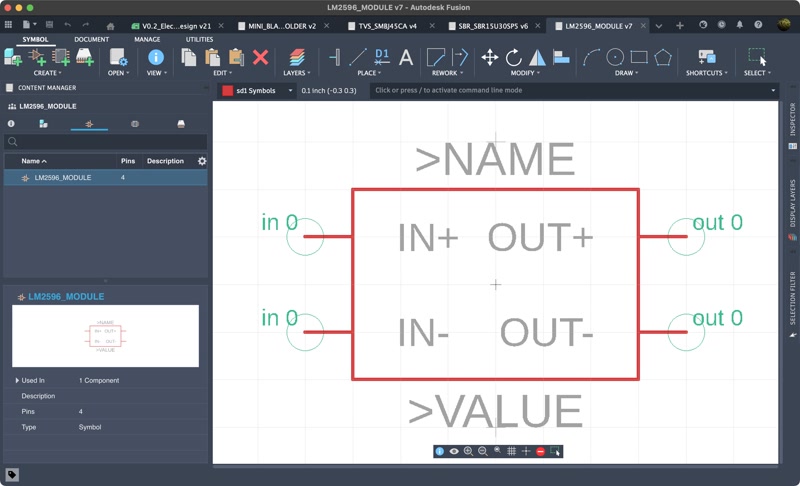Select the Pin placement tool
Viewport: 800px width, 486px height.
tap(335, 57)
